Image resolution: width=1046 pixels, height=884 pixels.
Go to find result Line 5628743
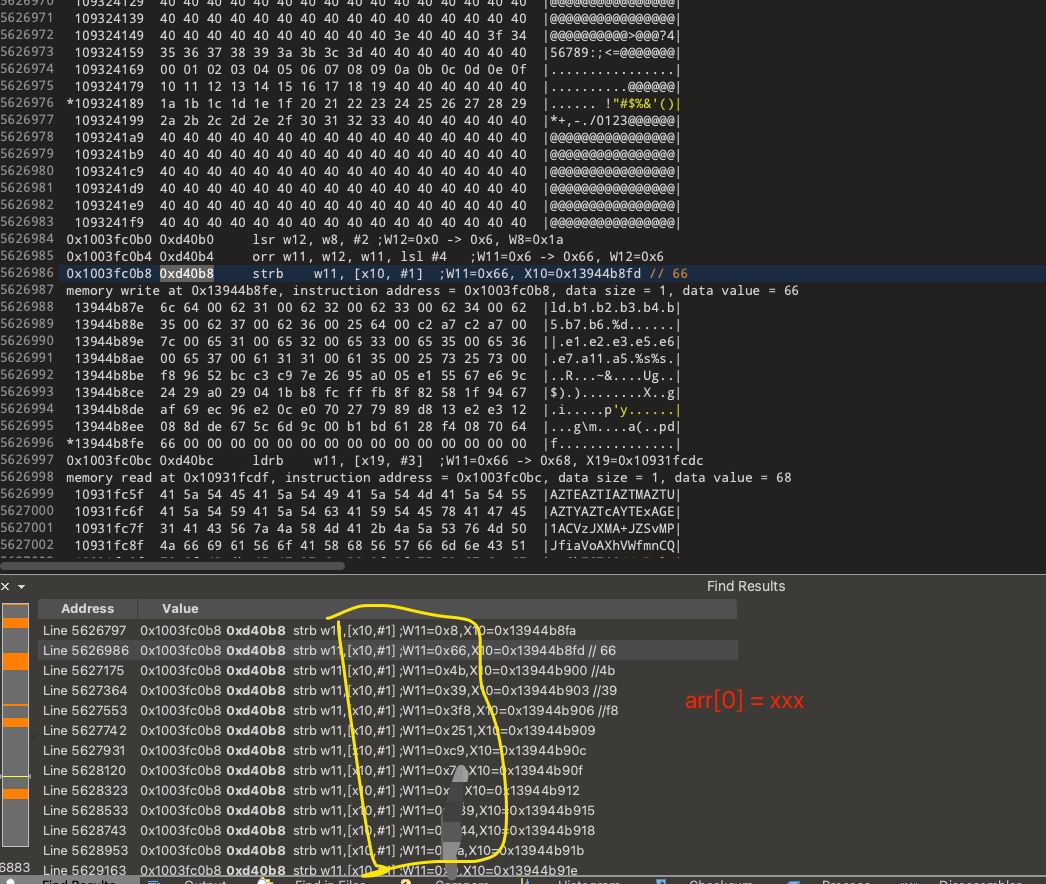click(388, 831)
